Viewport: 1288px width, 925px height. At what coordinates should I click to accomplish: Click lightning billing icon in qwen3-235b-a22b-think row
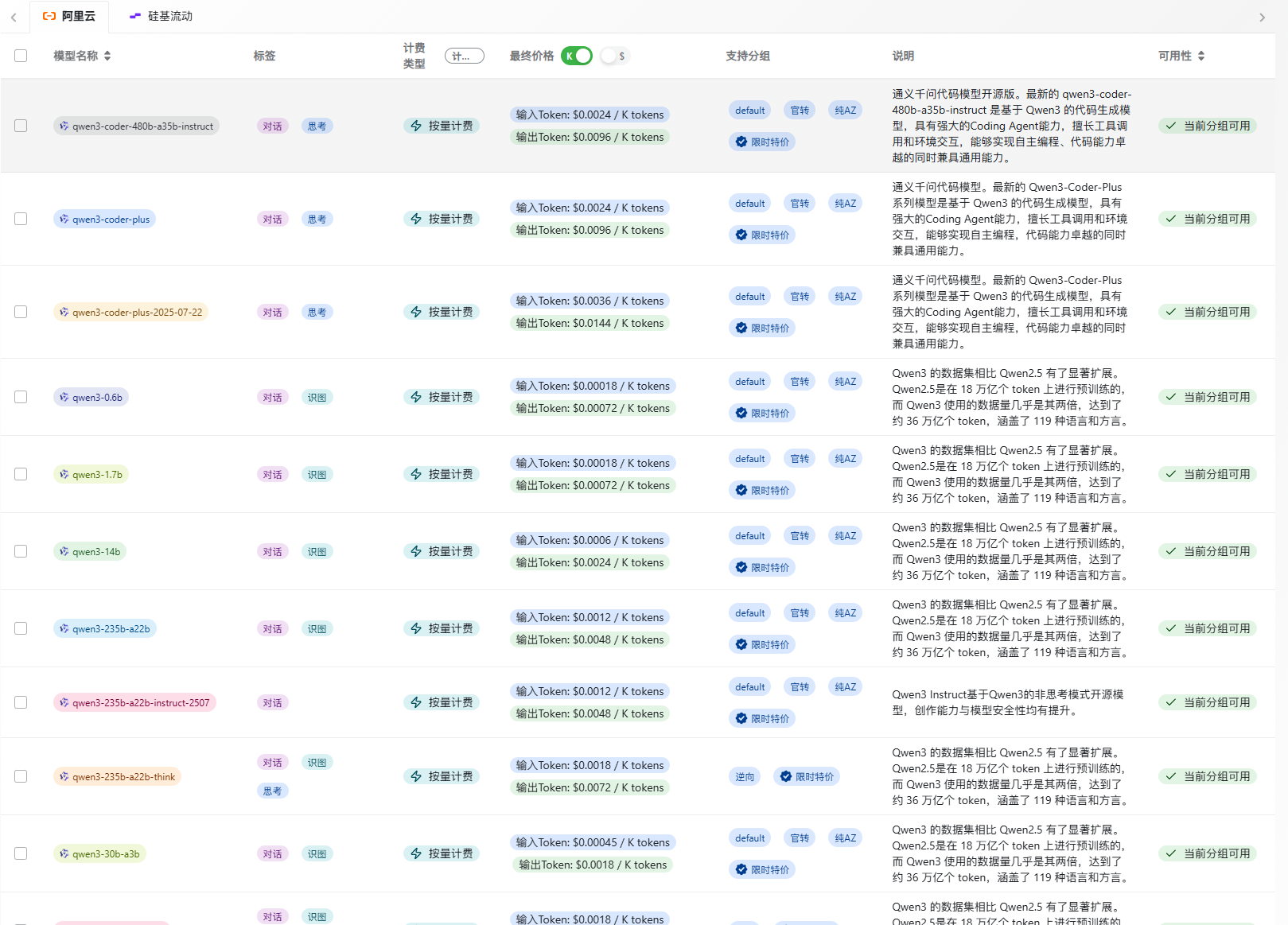click(x=416, y=776)
